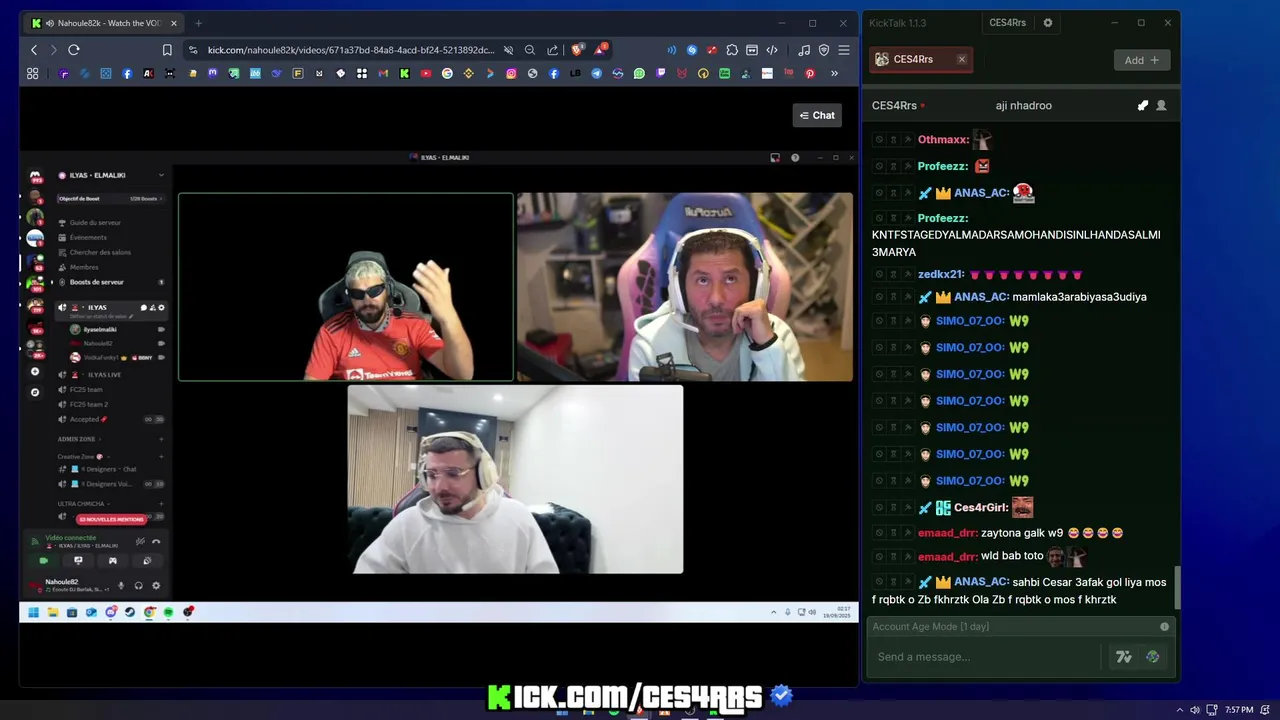This screenshot has height=720, width=1280.
Task: Open the Ces4rGirl username in chat
Action: (981, 508)
